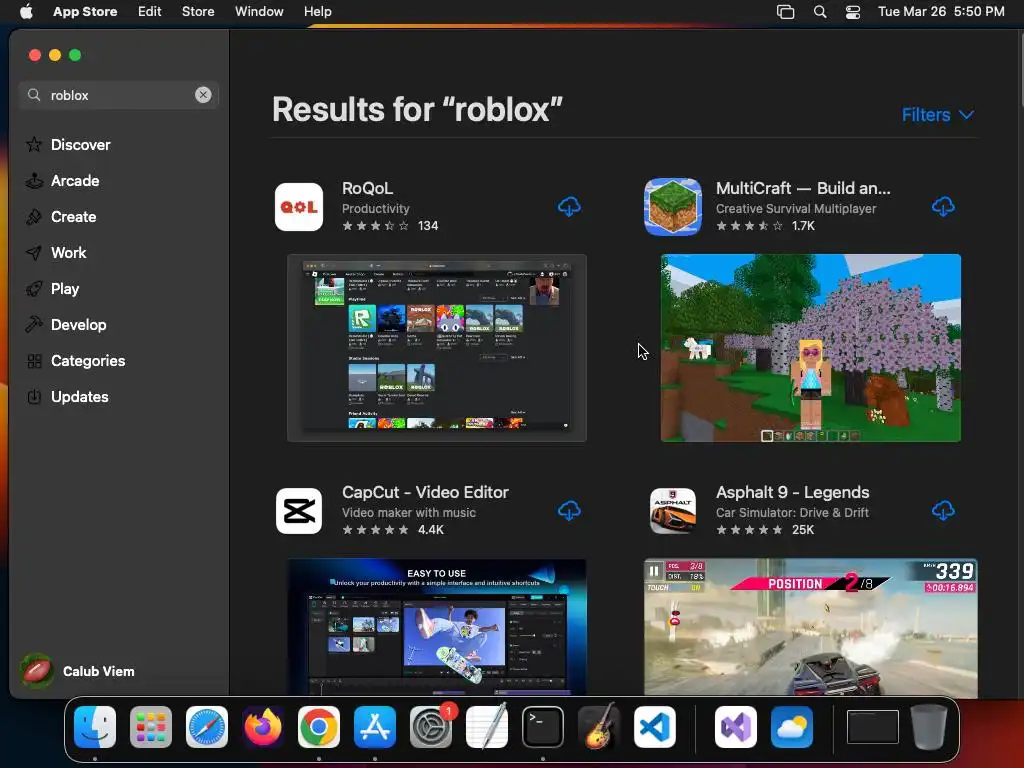
Task: Open the Window menu
Action: coord(259,12)
